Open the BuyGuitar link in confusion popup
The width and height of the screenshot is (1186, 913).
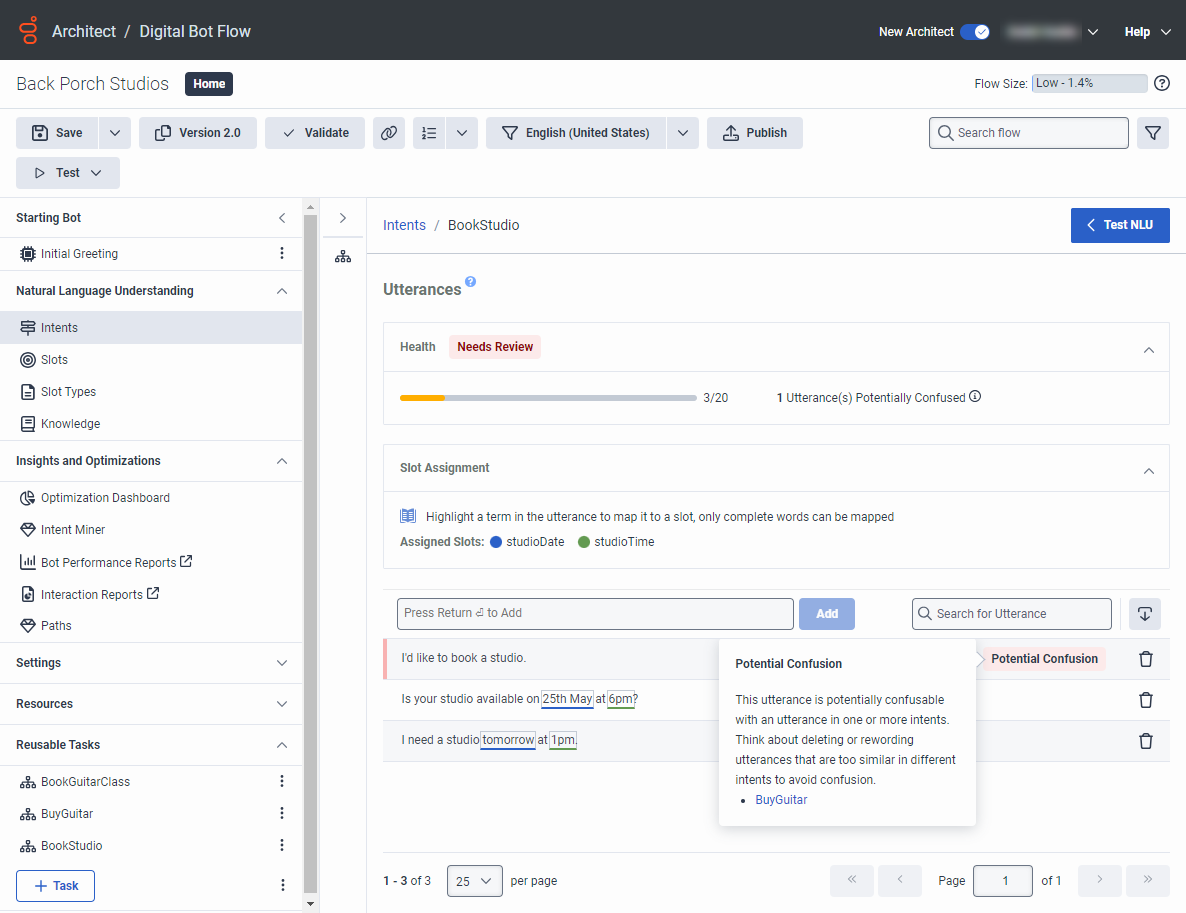click(781, 800)
